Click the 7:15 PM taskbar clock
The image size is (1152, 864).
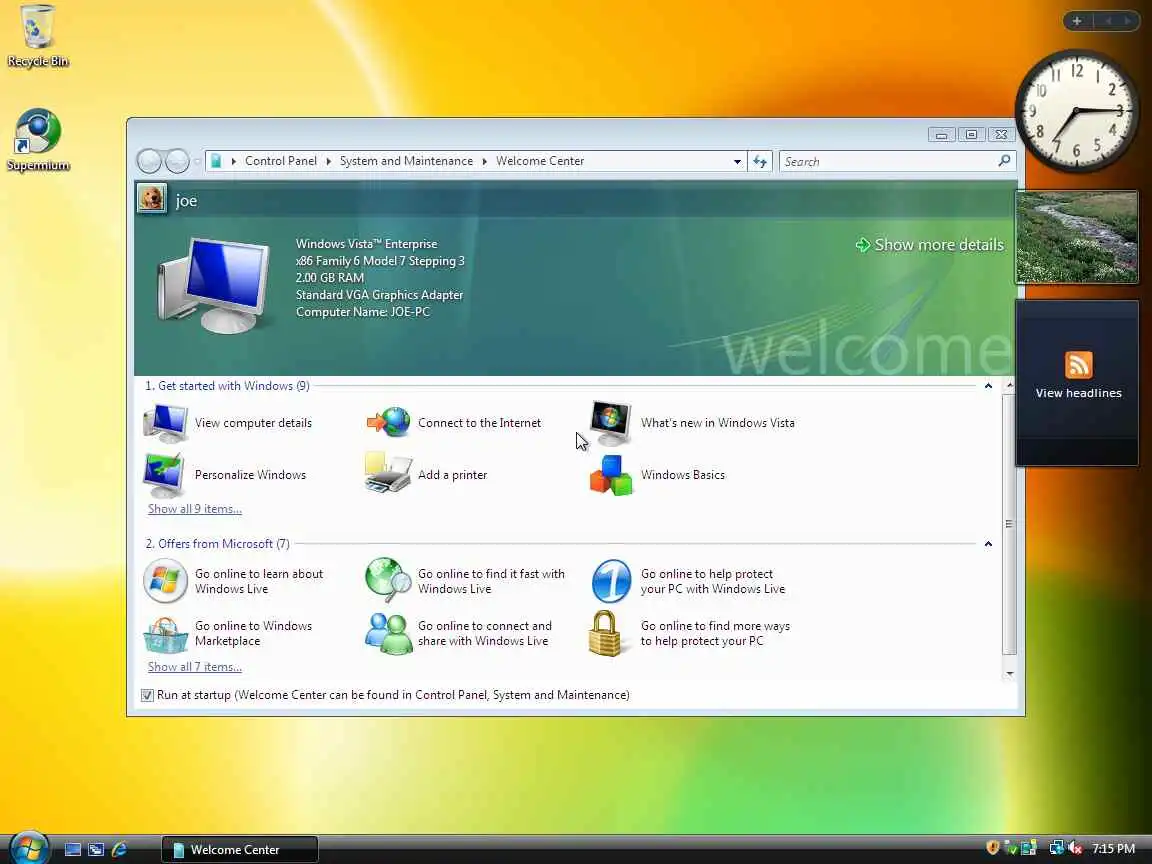tap(1113, 849)
